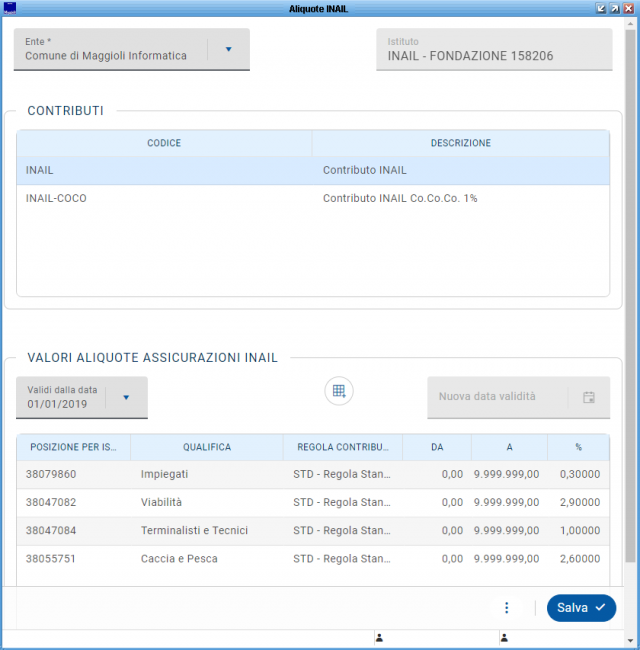Open the three-dot more options menu

(507, 608)
